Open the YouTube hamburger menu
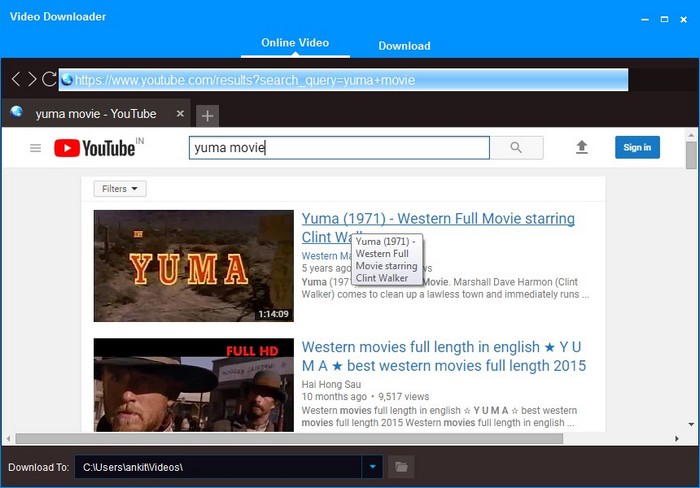Screen dimensions: 700x488 click(35, 148)
